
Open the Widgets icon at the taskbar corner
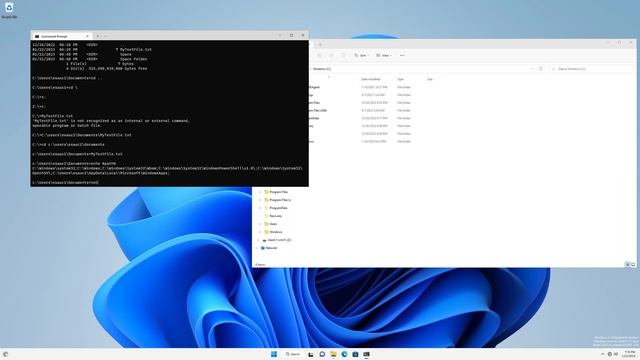pyautogui.click(x=5, y=354)
